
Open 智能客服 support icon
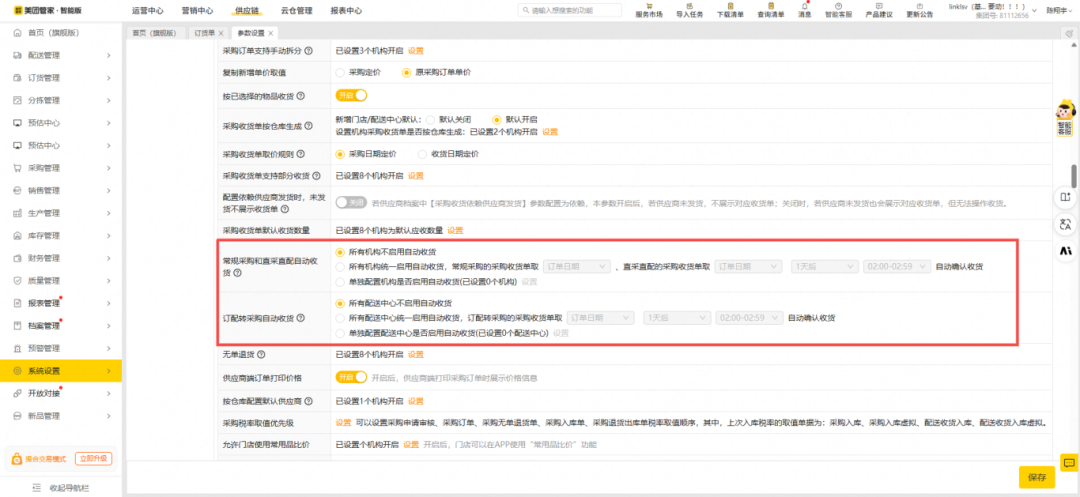[x=838, y=6]
